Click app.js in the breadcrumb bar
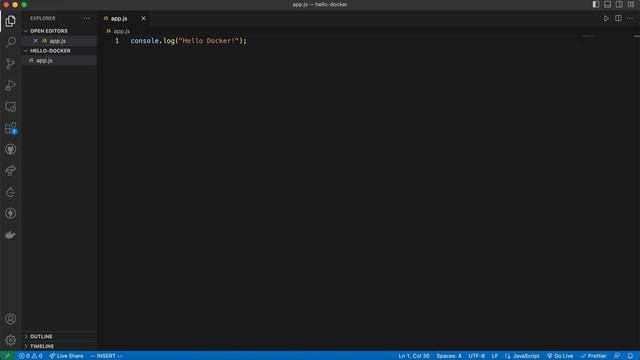The image size is (640, 360). pos(121,31)
